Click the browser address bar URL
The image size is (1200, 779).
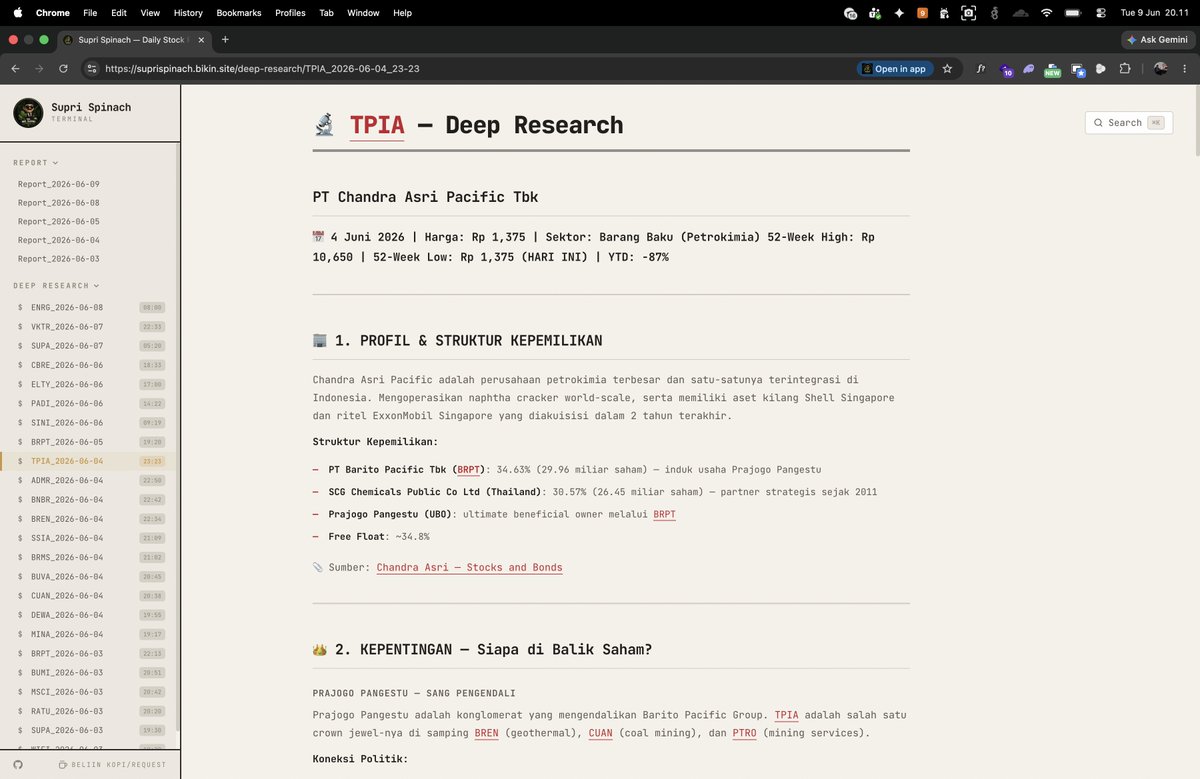pyautogui.click(x=262, y=69)
